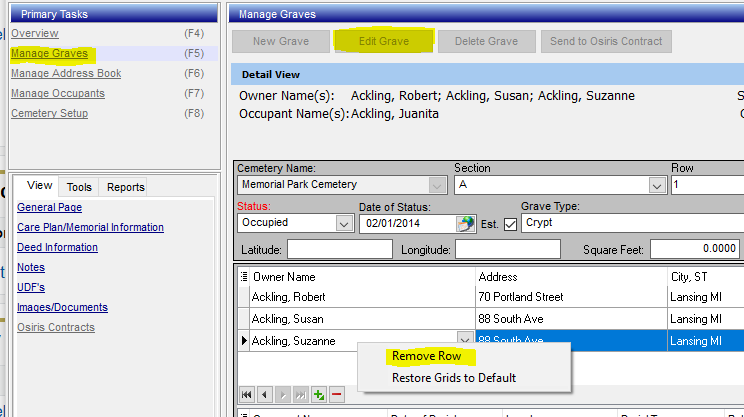Open the owner name dropdown for Ackling, Suzanne
This screenshot has height=417, width=744.
pyautogui.click(x=465, y=338)
